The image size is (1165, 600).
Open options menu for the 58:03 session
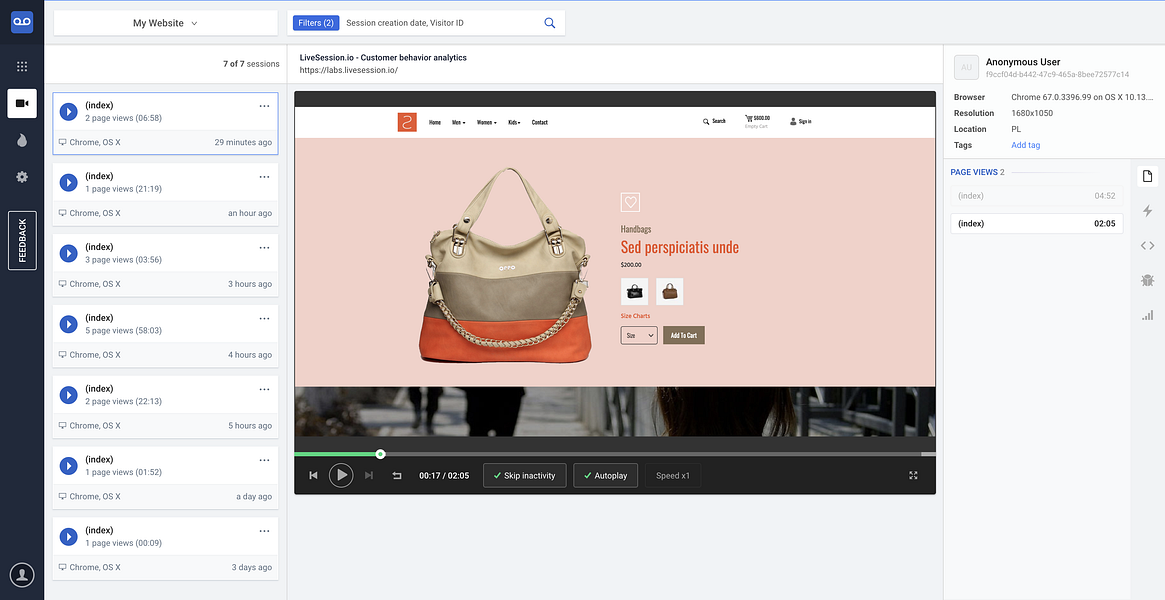click(264, 319)
